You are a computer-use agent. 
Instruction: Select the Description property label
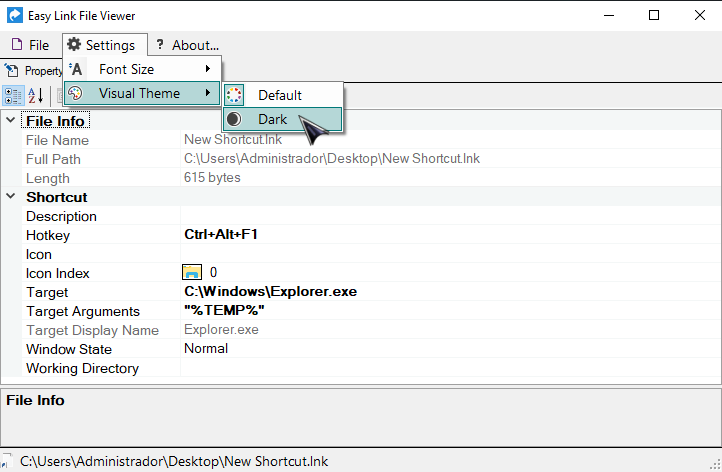click(61, 216)
